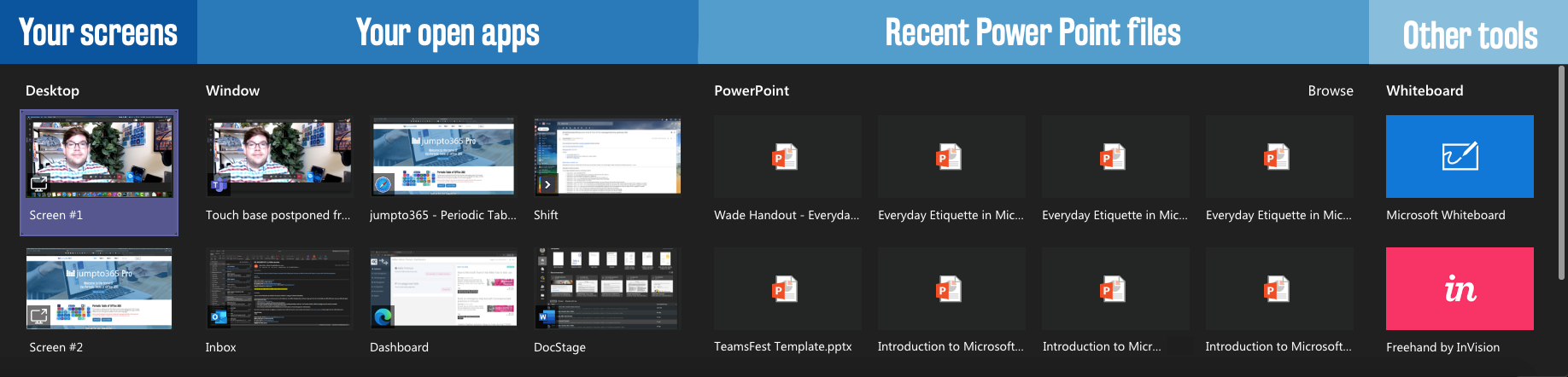Image resolution: width=1568 pixels, height=377 pixels.
Task: Click the 'Touch base postponed fr...' window label
Action: [278, 215]
